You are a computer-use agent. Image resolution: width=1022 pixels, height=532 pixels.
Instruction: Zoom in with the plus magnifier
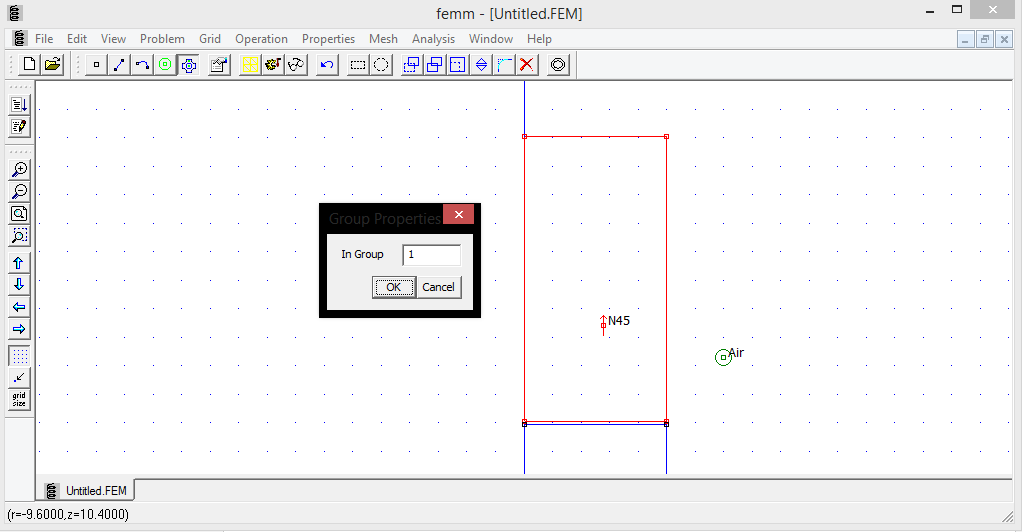[x=19, y=170]
